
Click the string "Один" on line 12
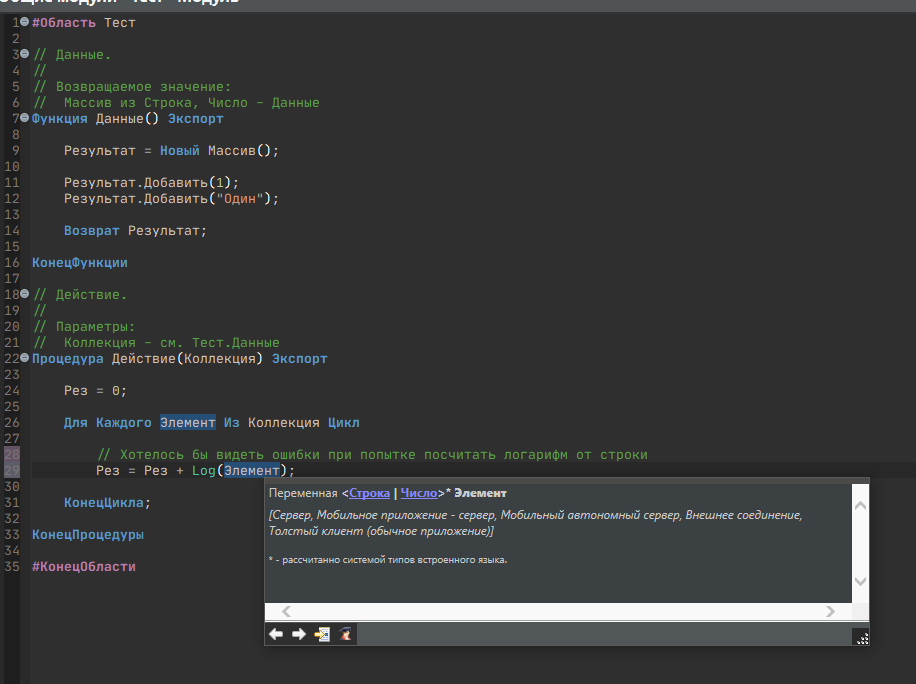pyautogui.click(x=240, y=199)
